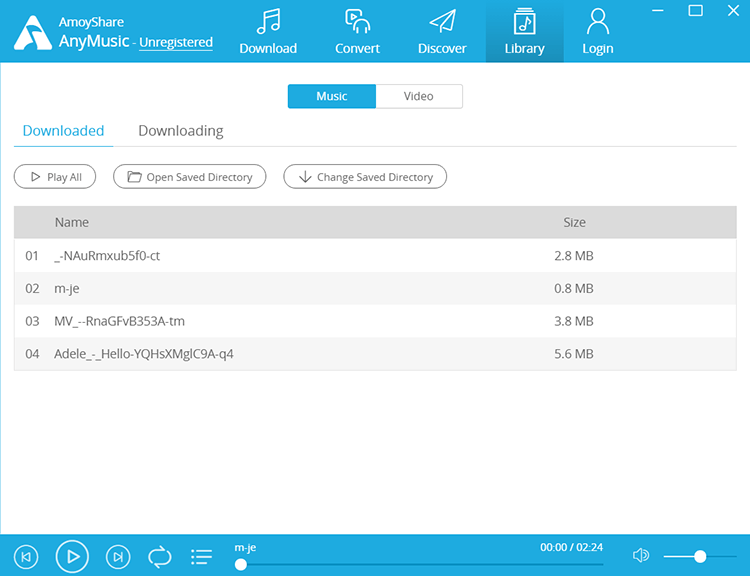The width and height of the screenshot is (750, 576).
Task: Click the Name column header
Action: (x=72, y=222)
